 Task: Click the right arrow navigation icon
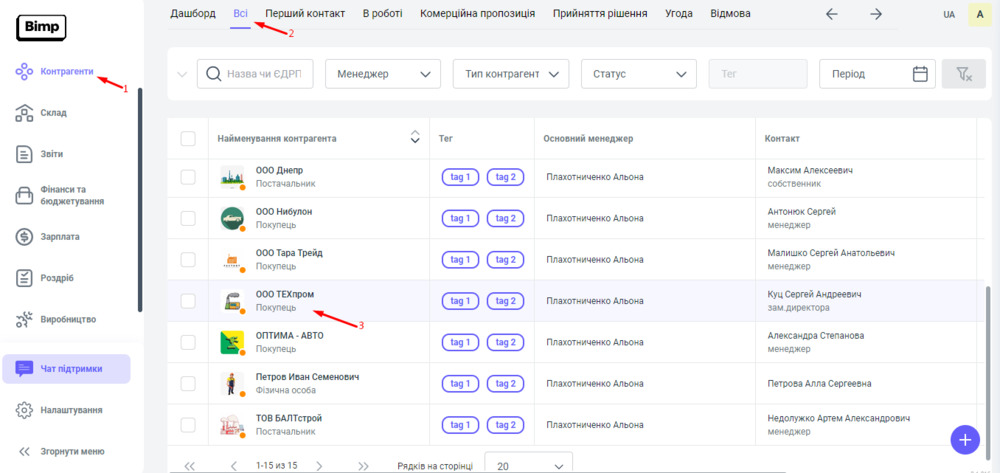[x=876, y=14]
